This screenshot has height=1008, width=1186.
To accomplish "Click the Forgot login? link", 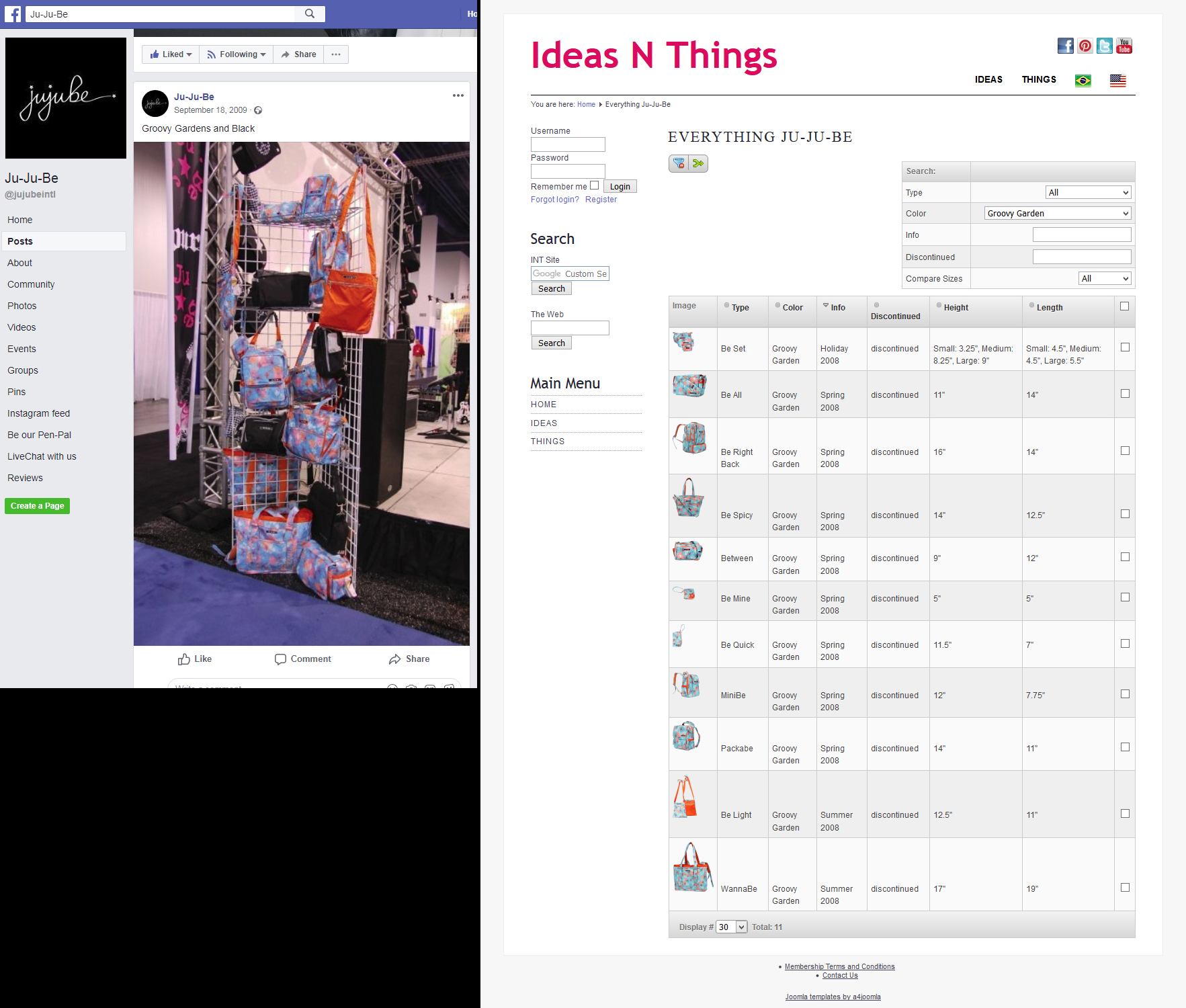I will [x=555, y=200].
